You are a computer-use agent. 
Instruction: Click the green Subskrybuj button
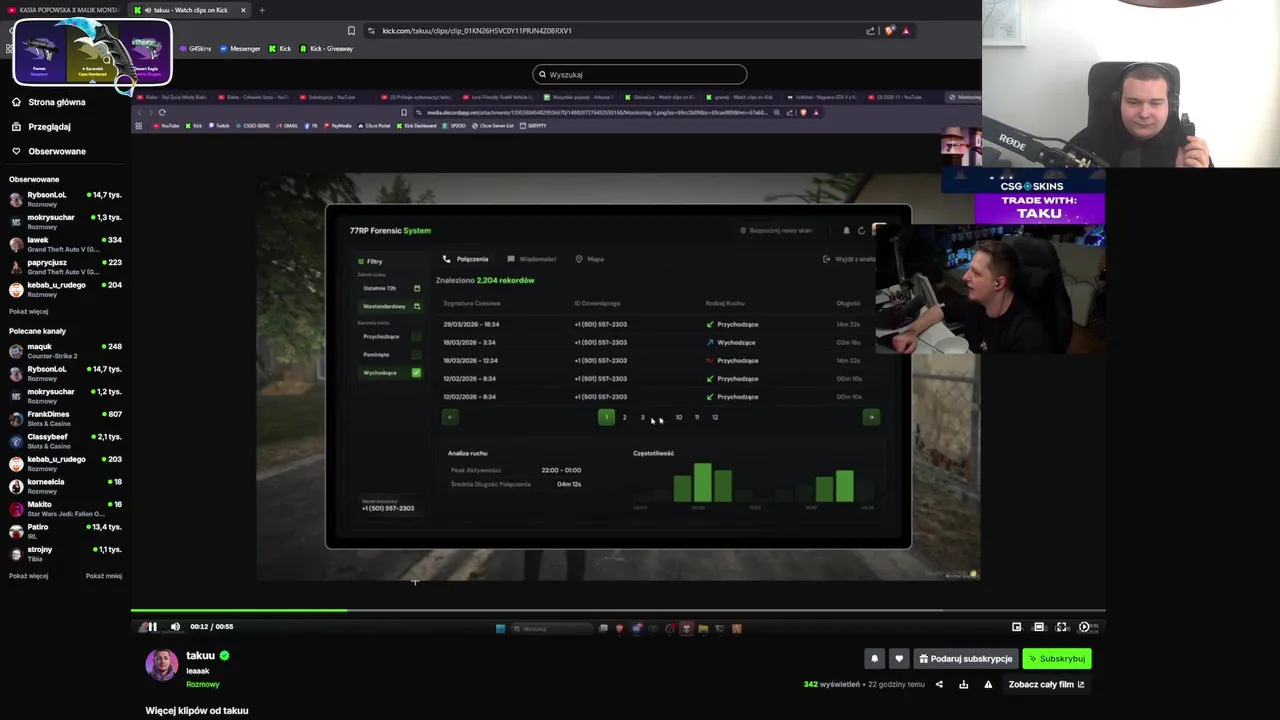[1056, 659]
